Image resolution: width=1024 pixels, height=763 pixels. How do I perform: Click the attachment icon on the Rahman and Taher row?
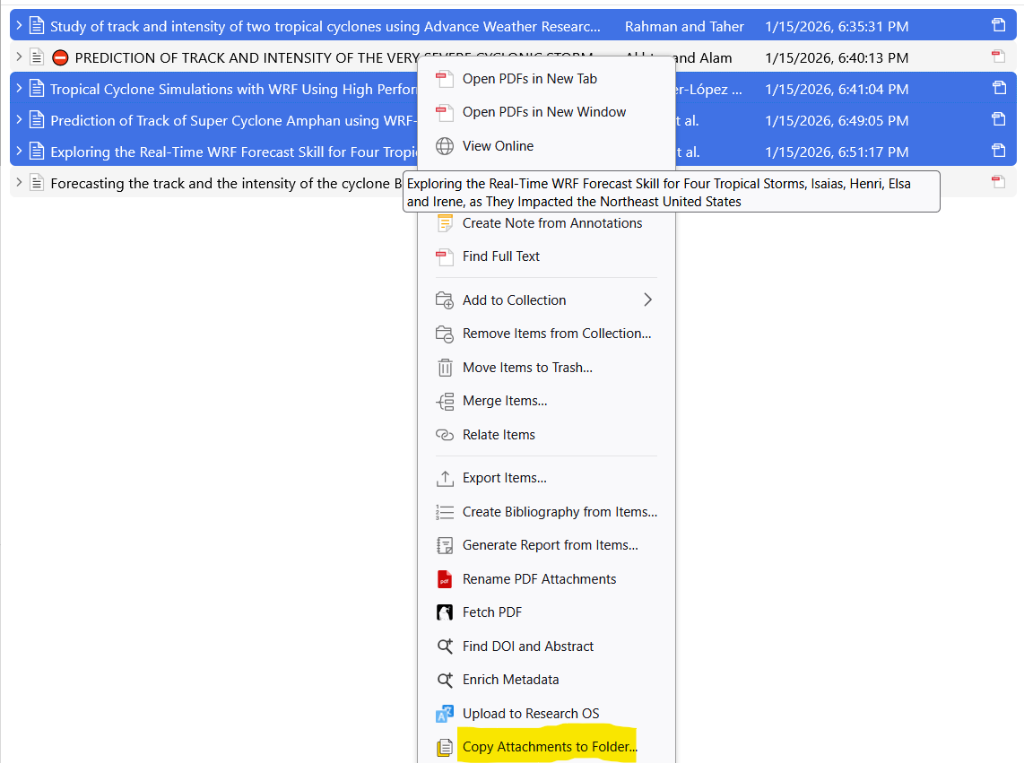coord(999,25)
